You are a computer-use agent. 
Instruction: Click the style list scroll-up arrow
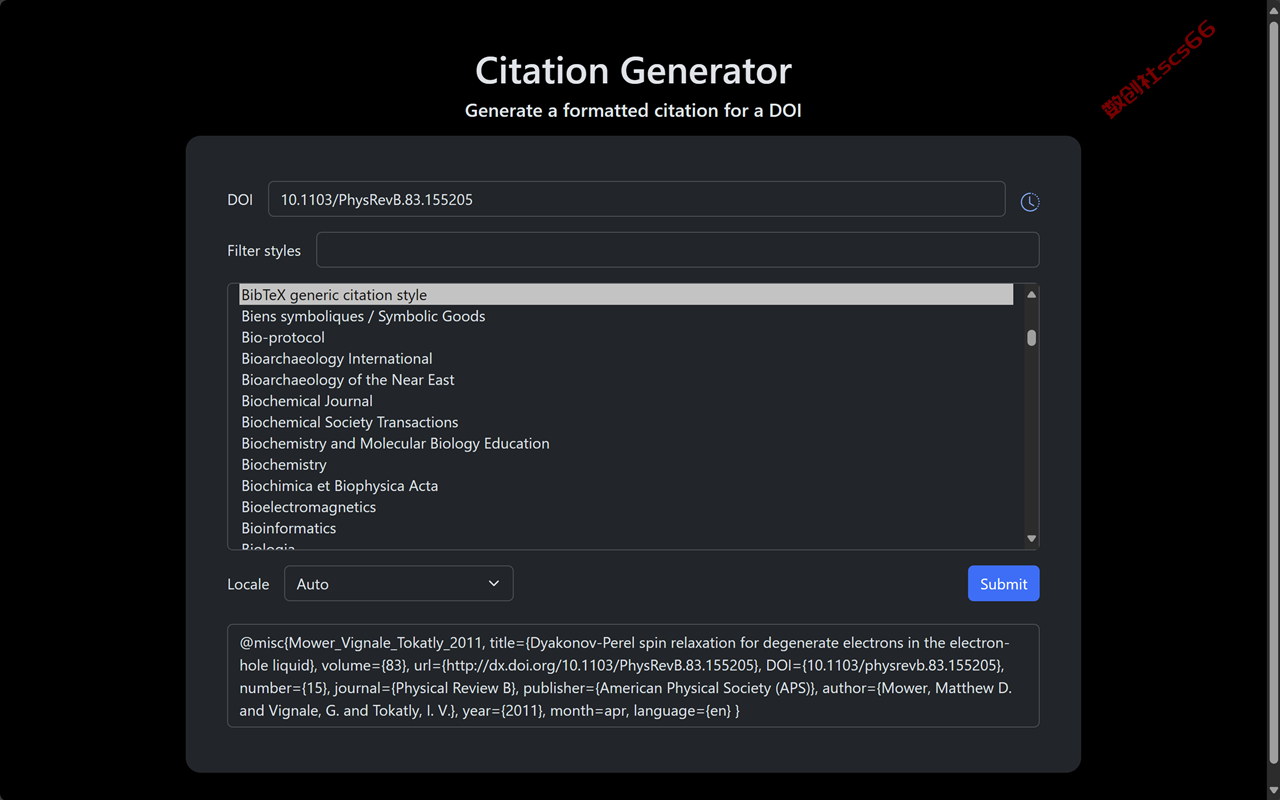click(x=1031, y=294)
